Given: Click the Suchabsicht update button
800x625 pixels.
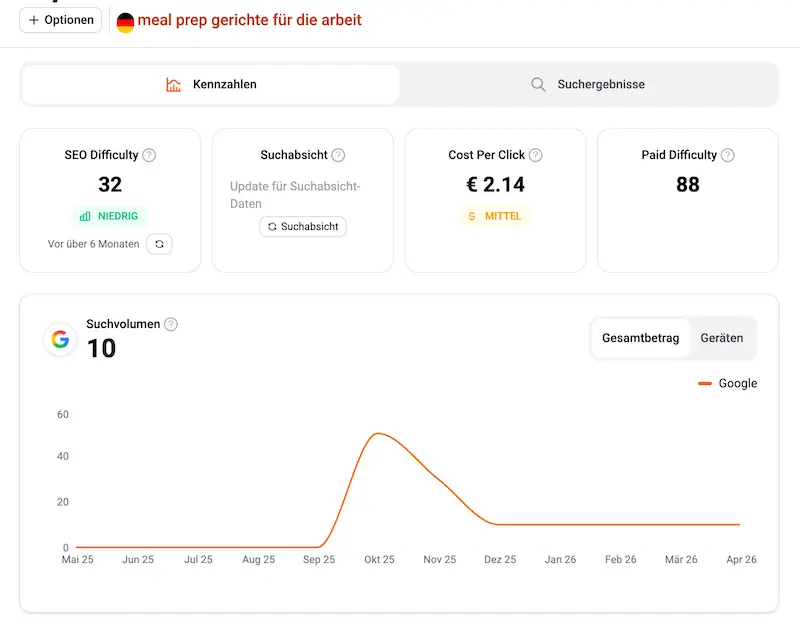Looking at the screenshot, I should pyautogui.click(x=303, y=227).
